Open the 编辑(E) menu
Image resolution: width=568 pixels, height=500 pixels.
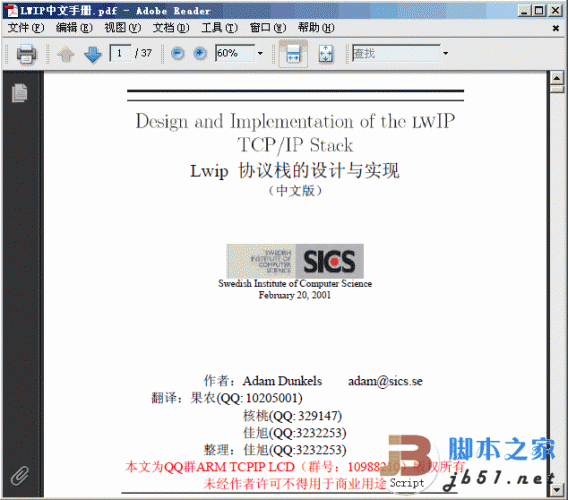pyautogui.click(x=74, y=28)
